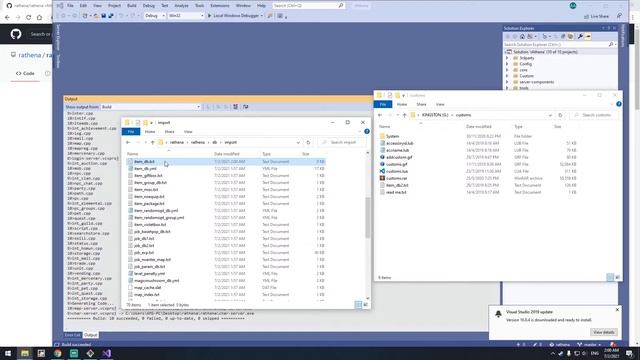Select item_db2.txt file in customs window
Viewport: 640px width, 360px height.
pyautogui.click(x=478, y=185)
